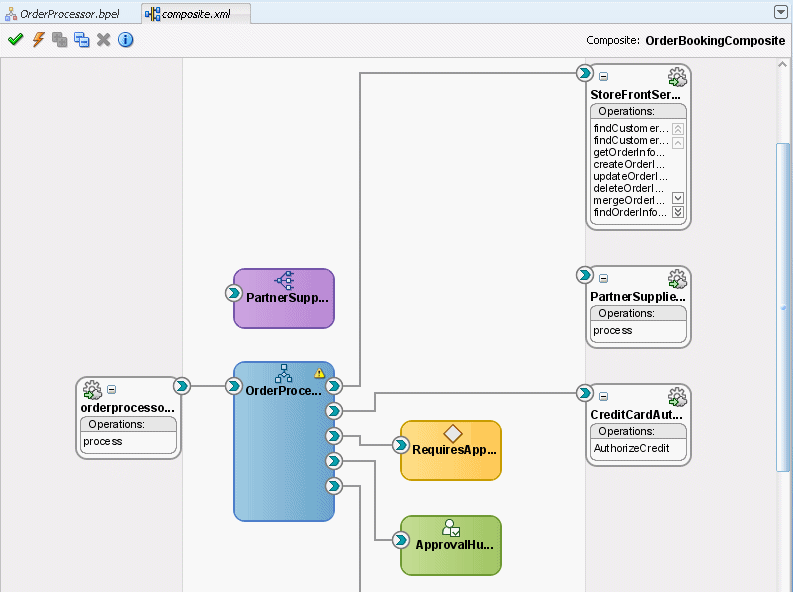
Task: Collapse the PartnerSupplie... reference box
Action: pyautogui.click(x=603, y=279)
